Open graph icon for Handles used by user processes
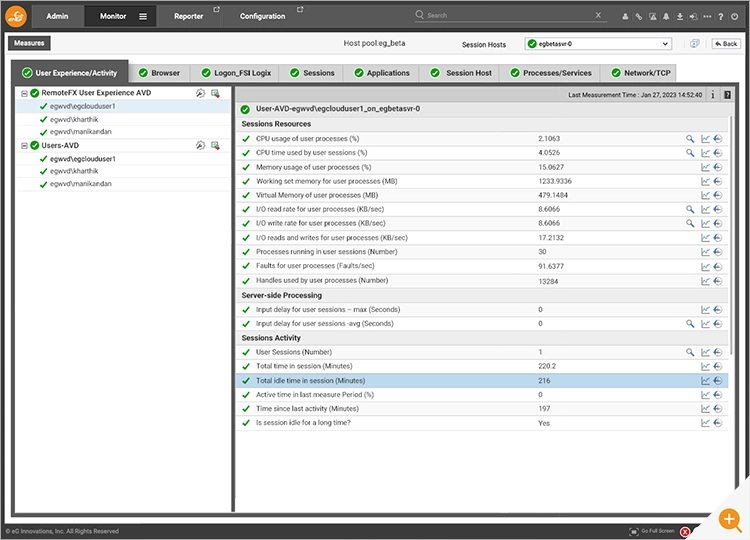The image size is (750, 540). pos(705,281)
